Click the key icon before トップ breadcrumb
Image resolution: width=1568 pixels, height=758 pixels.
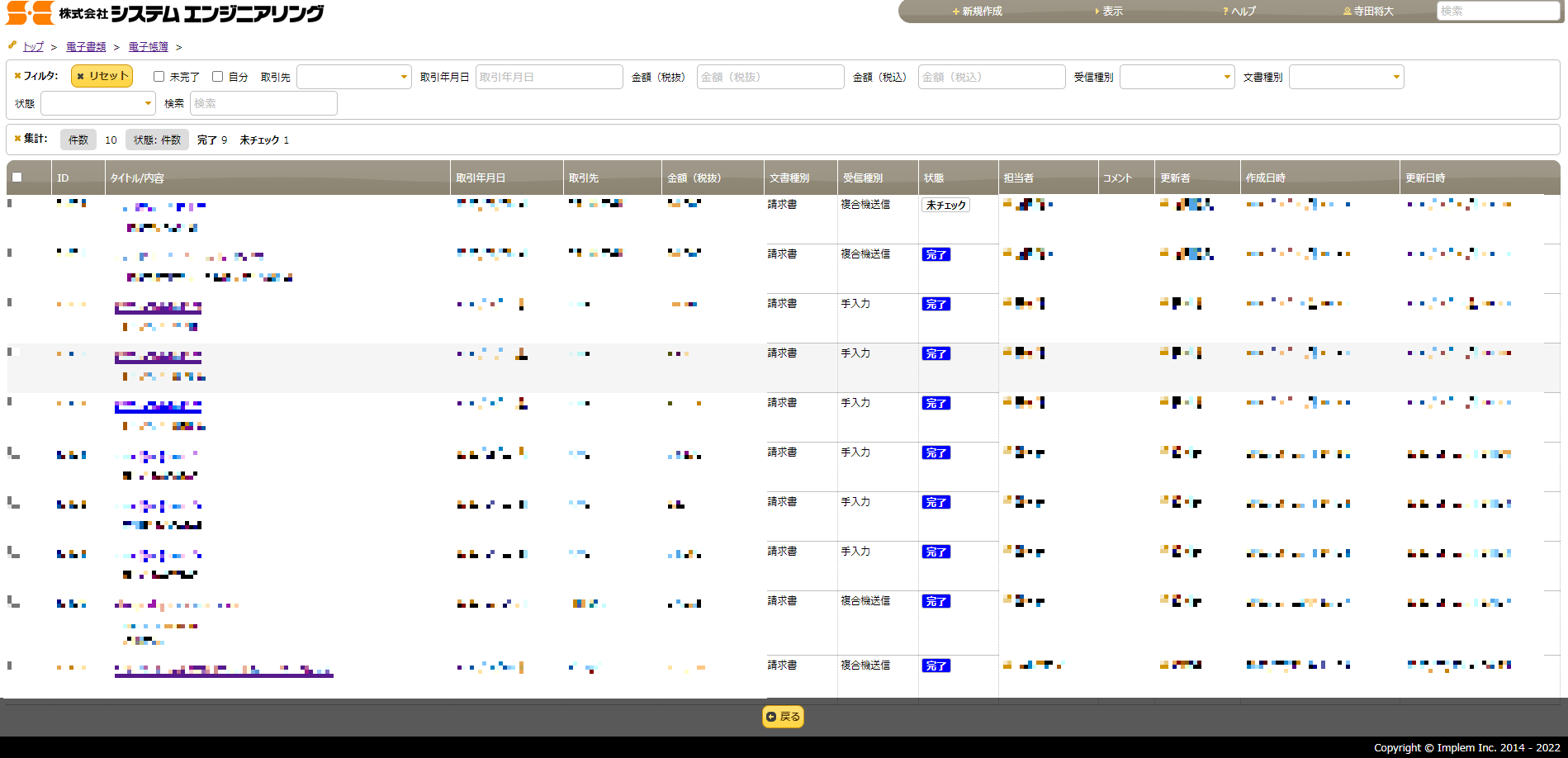[12, 45]
